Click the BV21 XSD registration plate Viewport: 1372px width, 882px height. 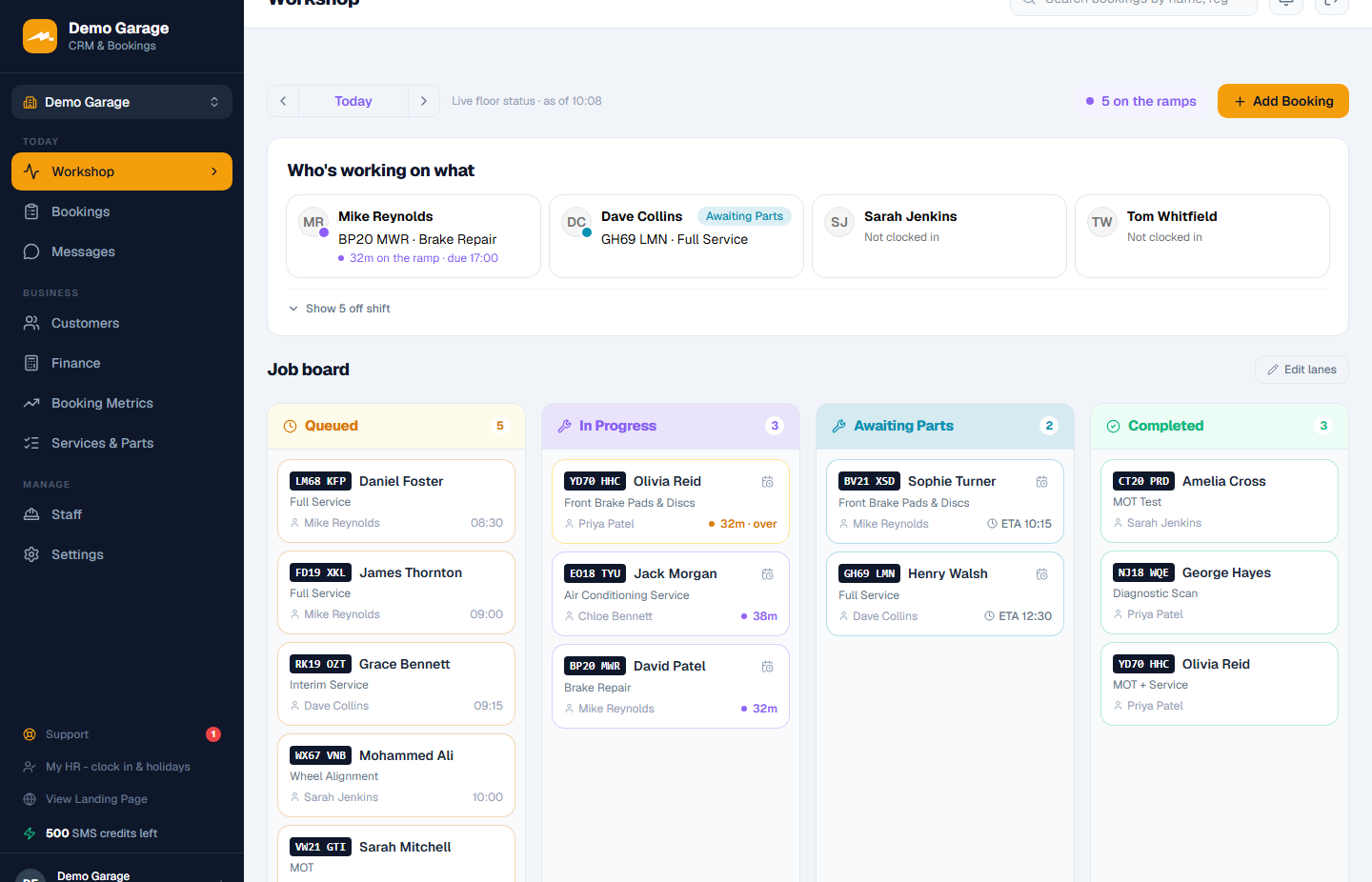point(869,481)
